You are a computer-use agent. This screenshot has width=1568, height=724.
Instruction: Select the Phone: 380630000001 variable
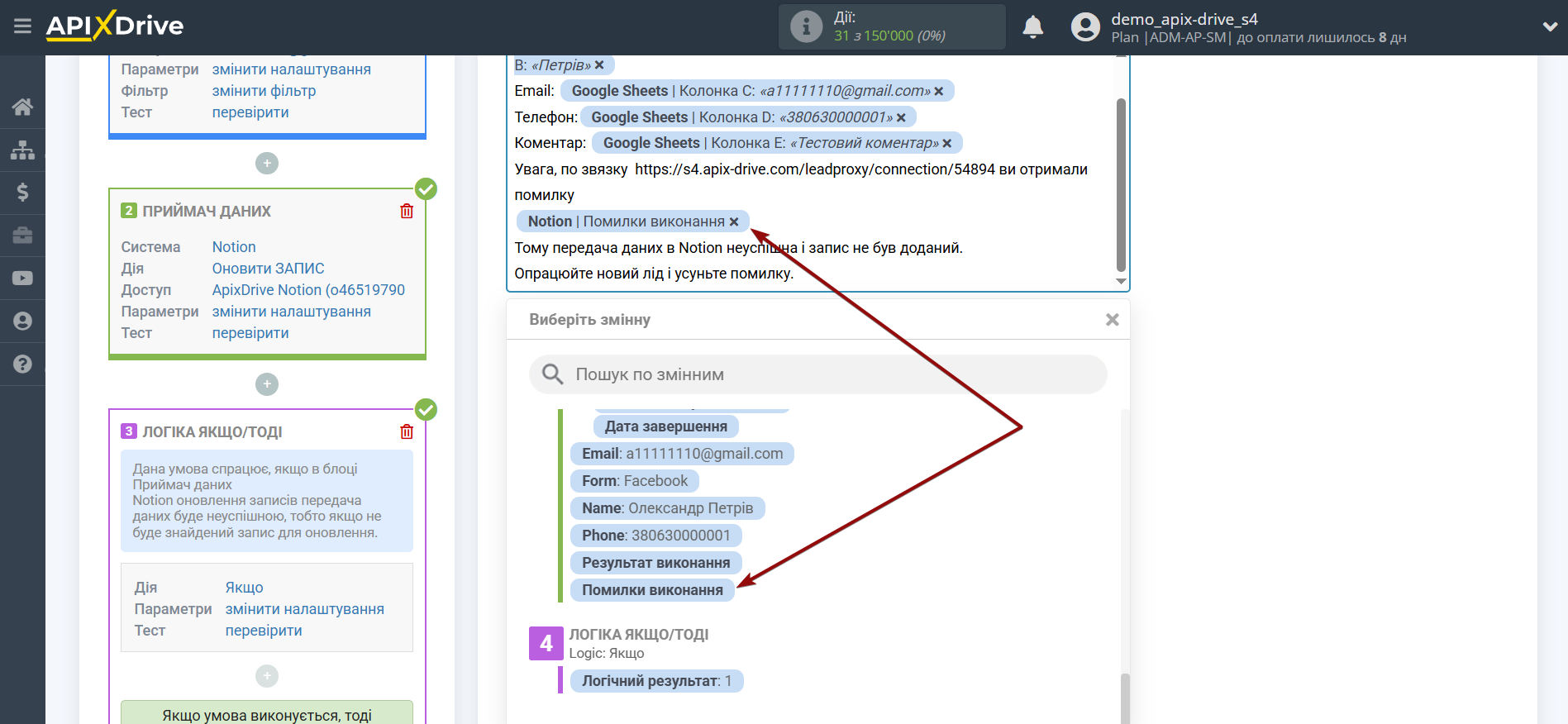656,536
